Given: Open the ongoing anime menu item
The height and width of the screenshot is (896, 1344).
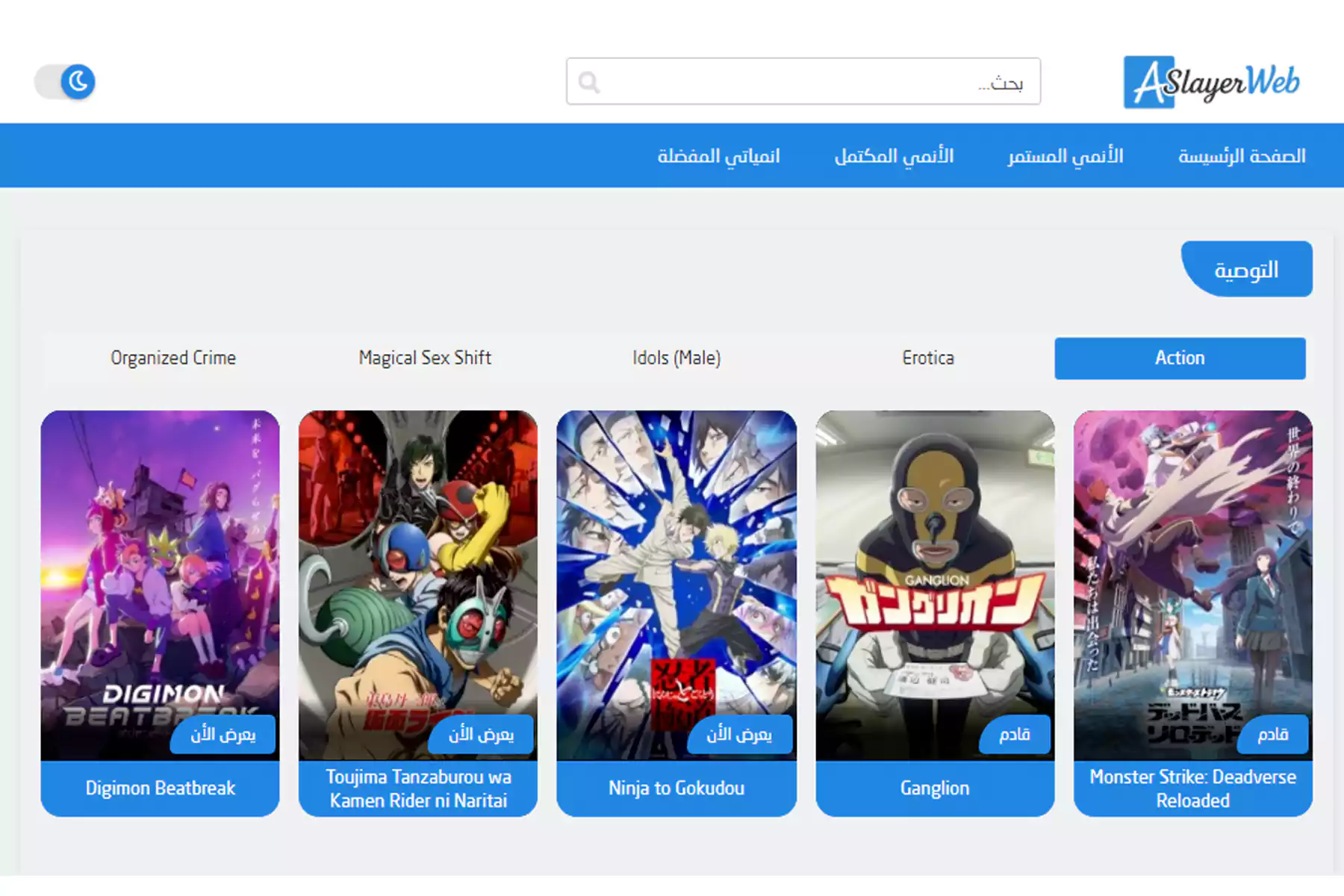Looking at the screenshot, I should click(x=1065, y=156).
